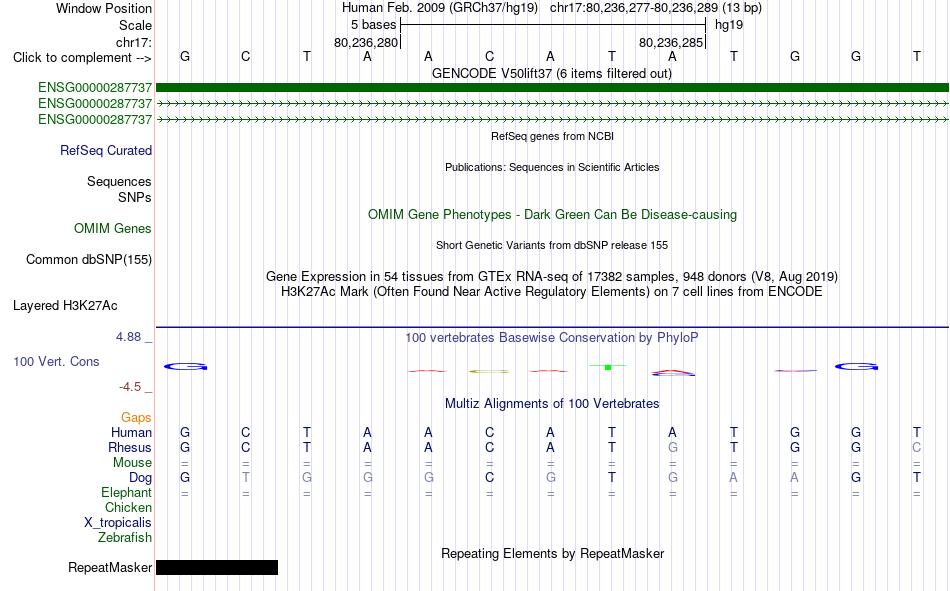950x591 pixels.
Task: Open the 'RefSeq genes from NCBI' track title
Action: point(553,136)
